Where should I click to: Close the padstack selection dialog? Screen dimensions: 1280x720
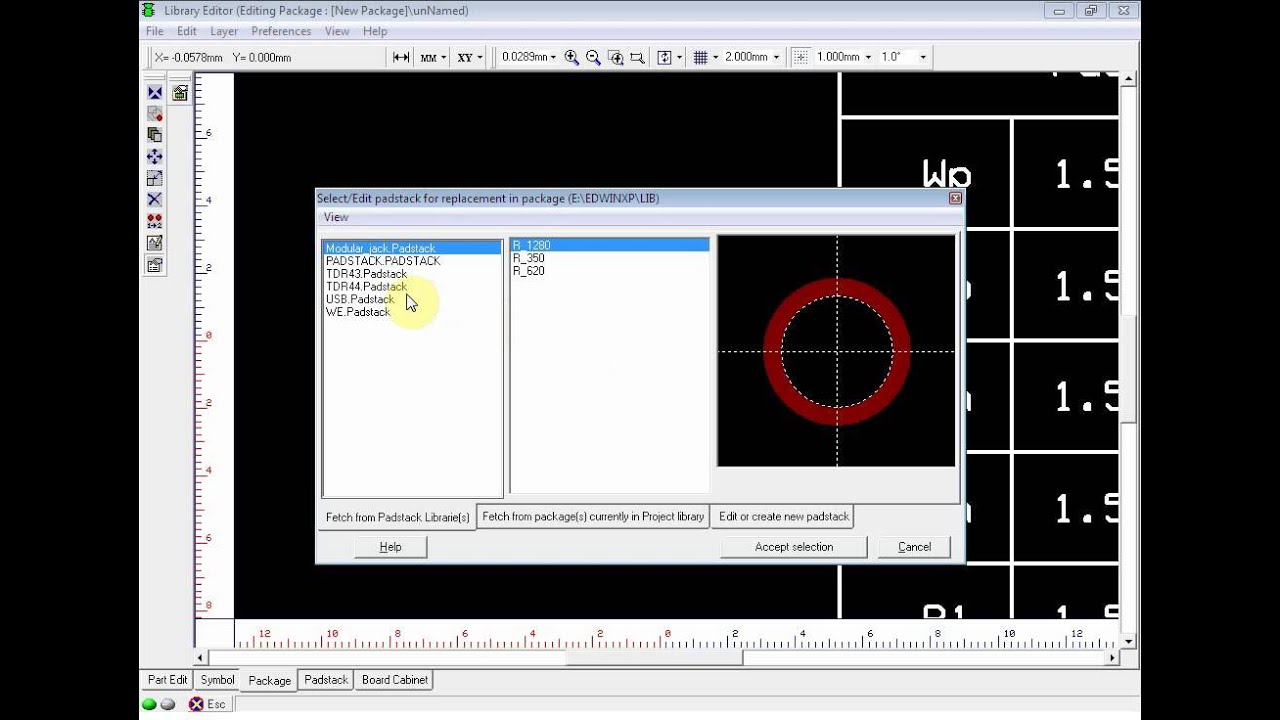pos(955,199)
